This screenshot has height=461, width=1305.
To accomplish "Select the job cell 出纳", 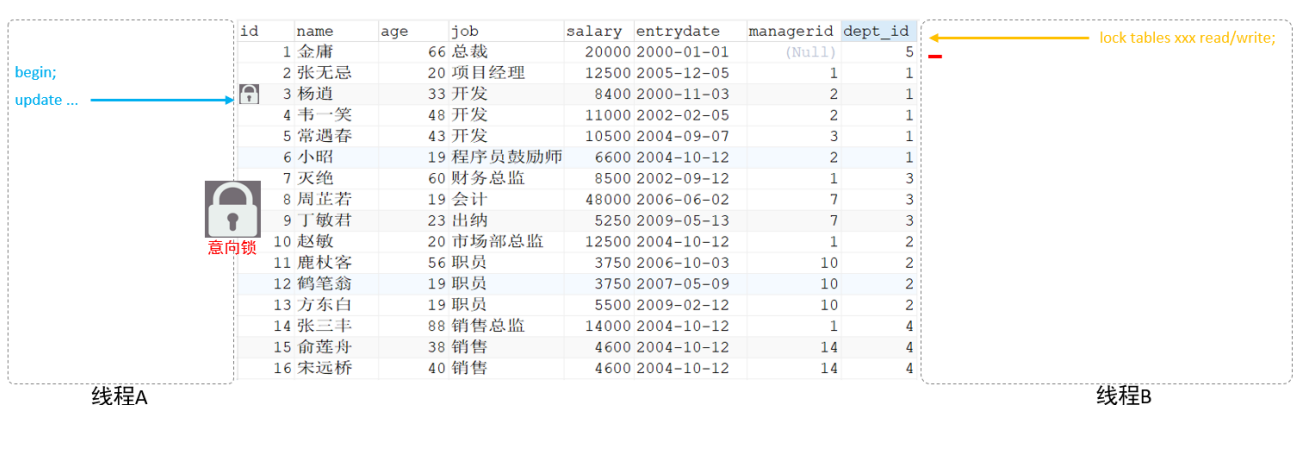I will [x=469, y=220].
